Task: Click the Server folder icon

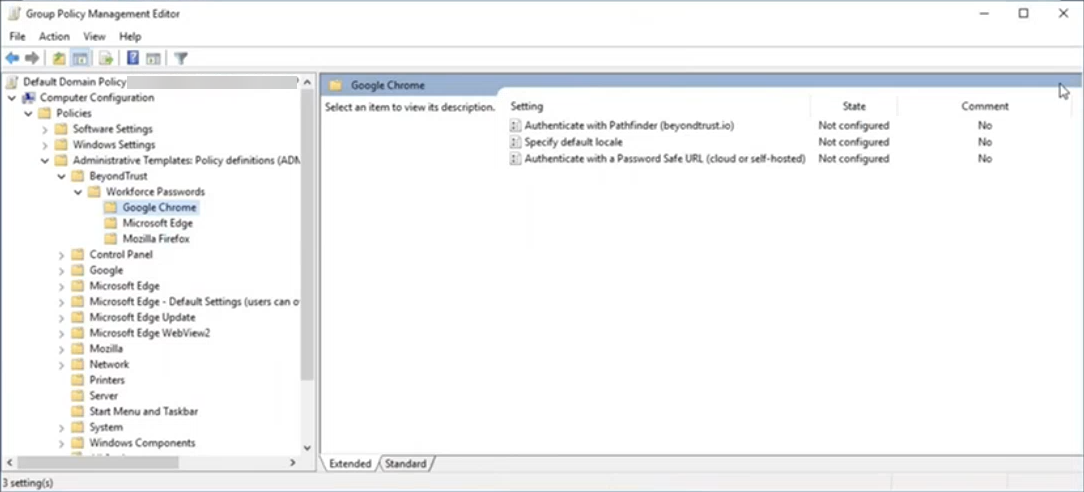Action: [78, 396]
